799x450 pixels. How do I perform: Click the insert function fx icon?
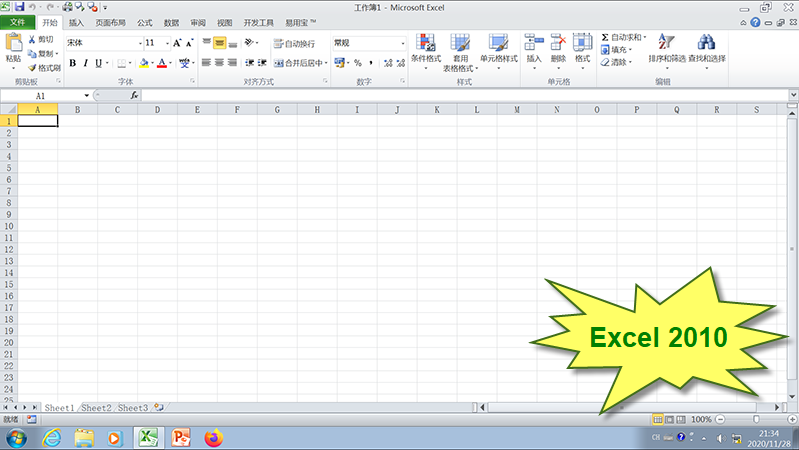coord(134,95)
